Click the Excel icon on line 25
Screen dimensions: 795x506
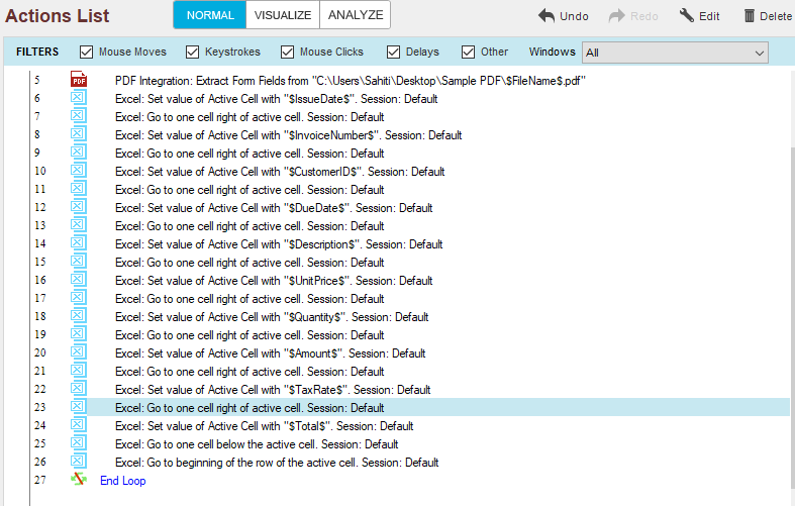point(78,444)
